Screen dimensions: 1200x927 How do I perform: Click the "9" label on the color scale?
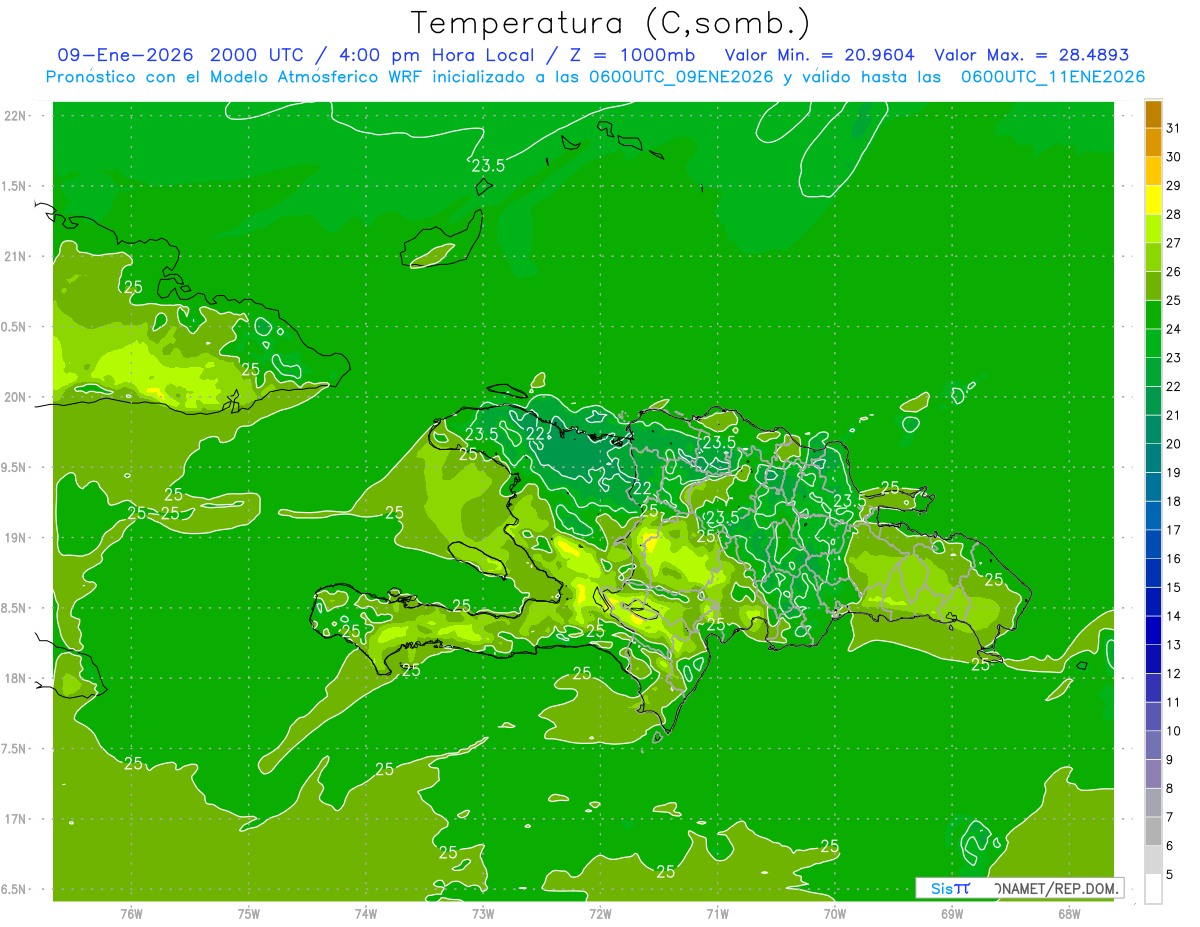tap(1170, 760)
